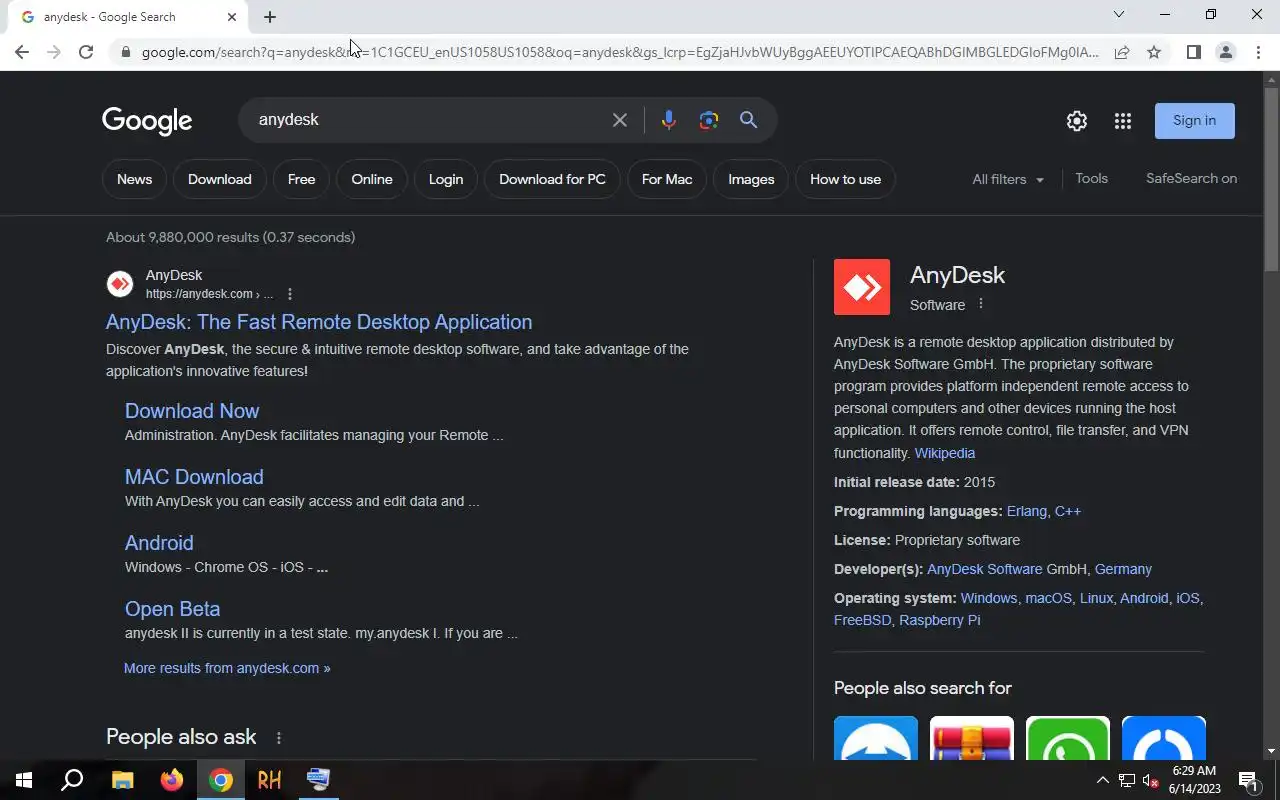This screenshot has height=800, width=1280.
Task: Open People also ask options menu
Action: click(x=279, y=738)
